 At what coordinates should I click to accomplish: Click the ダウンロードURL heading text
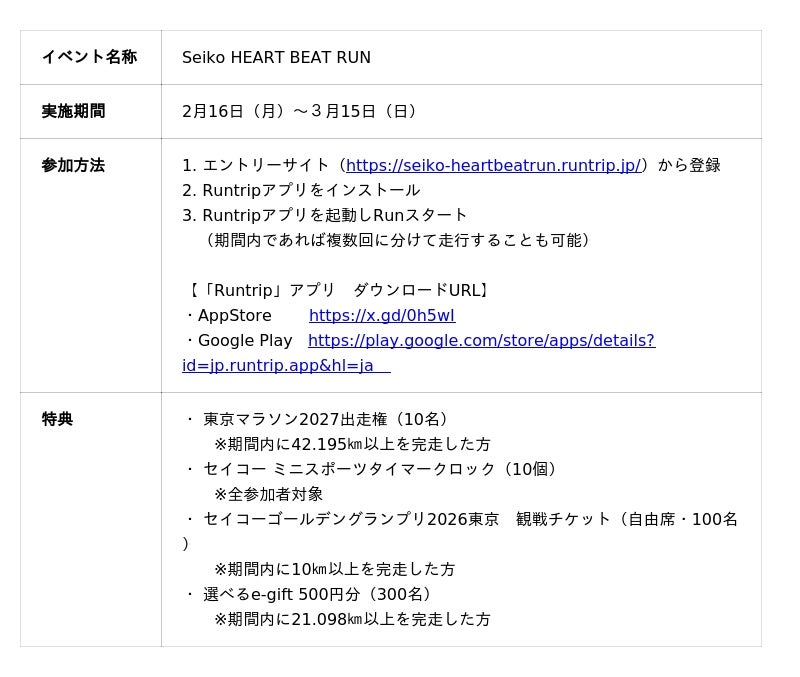click(339, 291)
